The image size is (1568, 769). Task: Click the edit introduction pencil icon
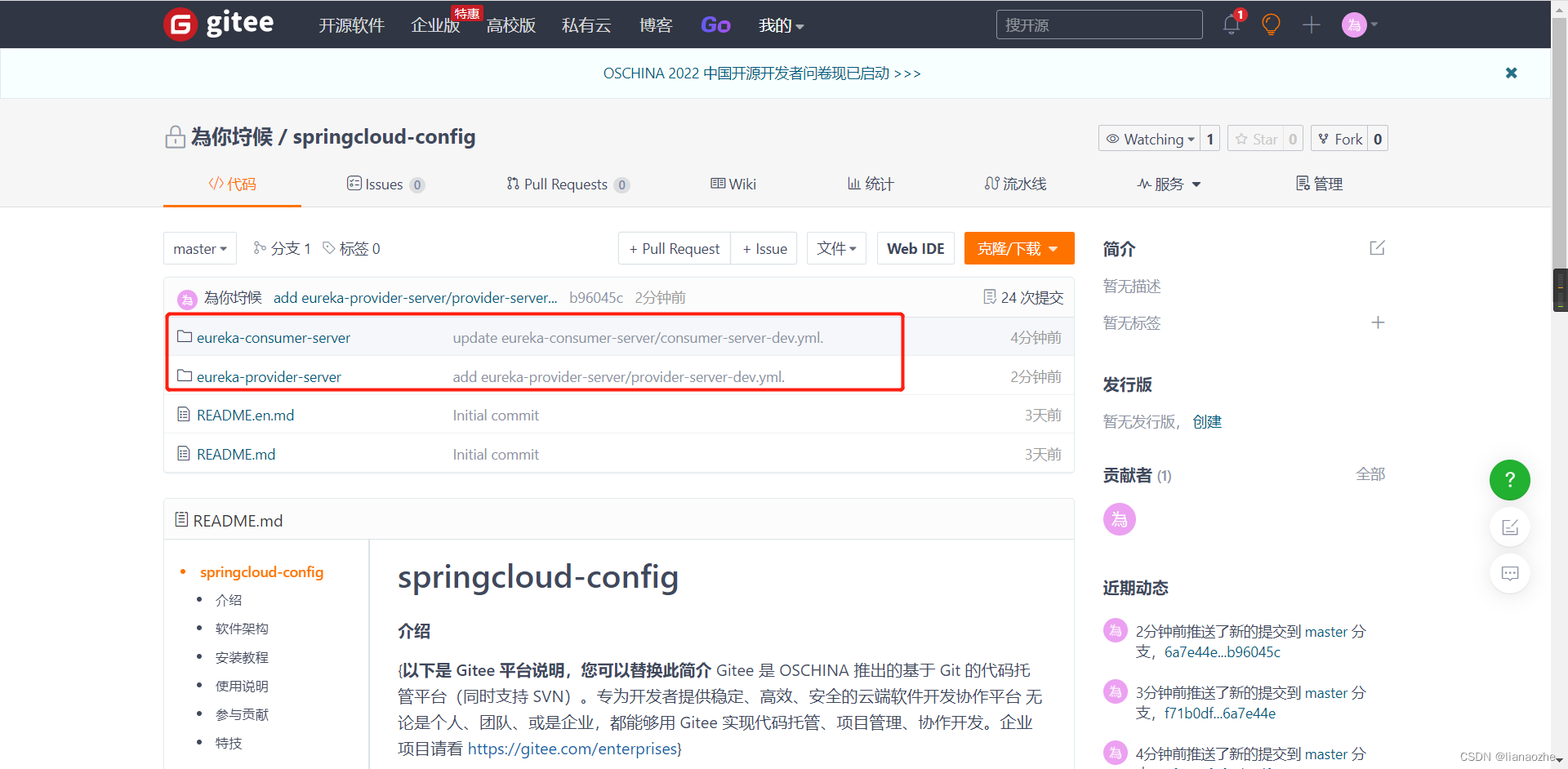pos(1377,247)
